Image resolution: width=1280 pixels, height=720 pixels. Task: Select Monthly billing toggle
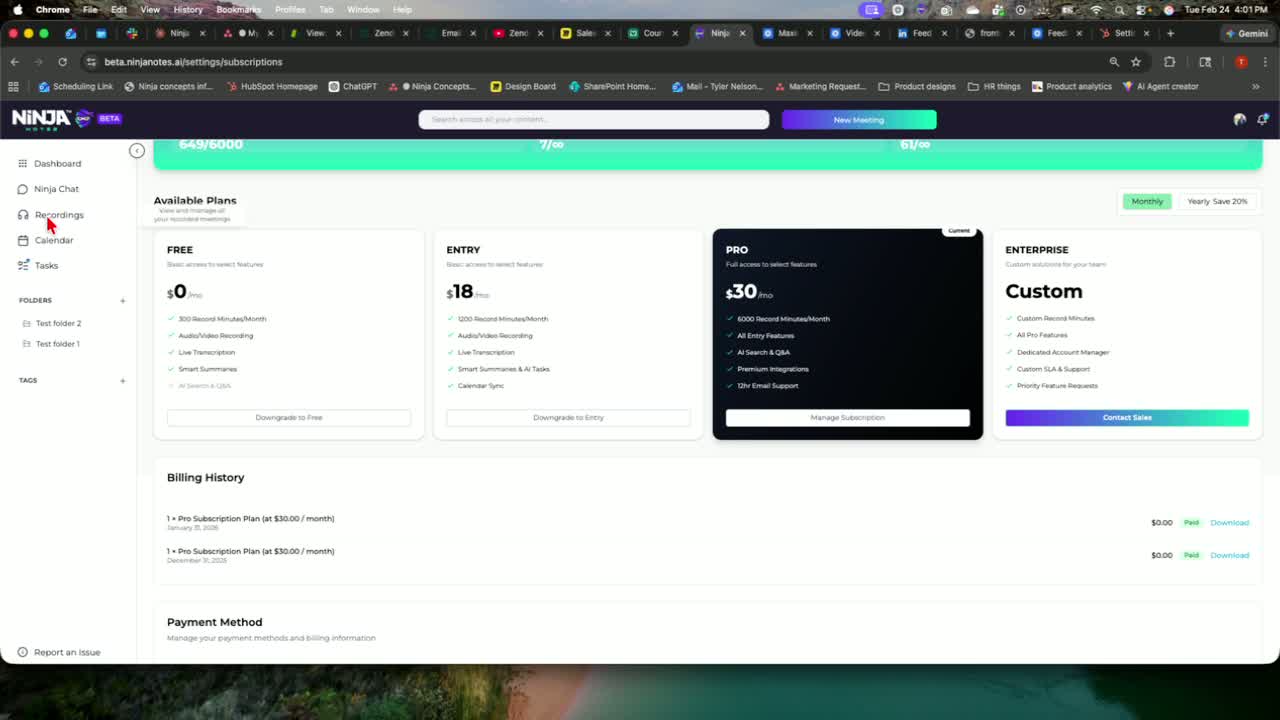tap(1147, 201)
